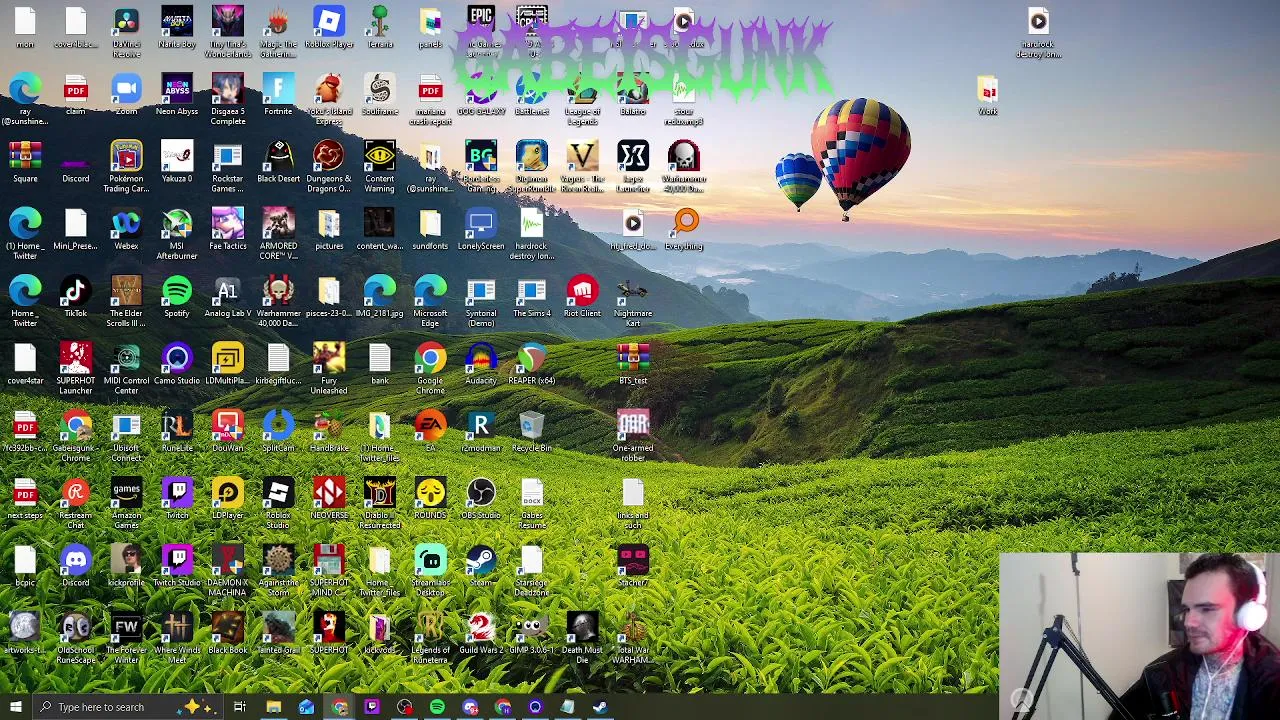Click the Balatro desktop shortcut
Screen dimensions: 1280x720
(633, 94)
